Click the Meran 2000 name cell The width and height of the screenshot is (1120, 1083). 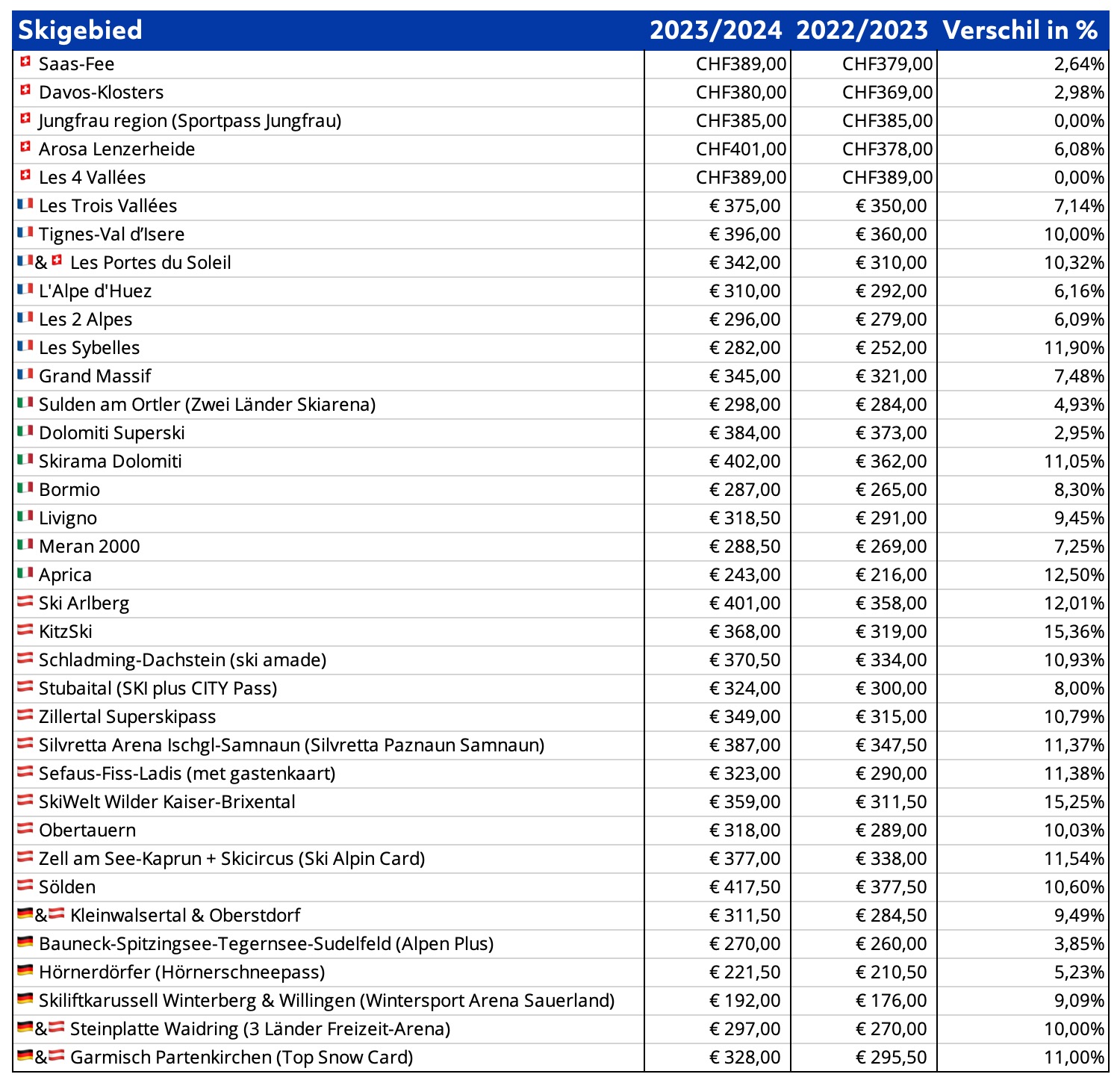(329, 547)
